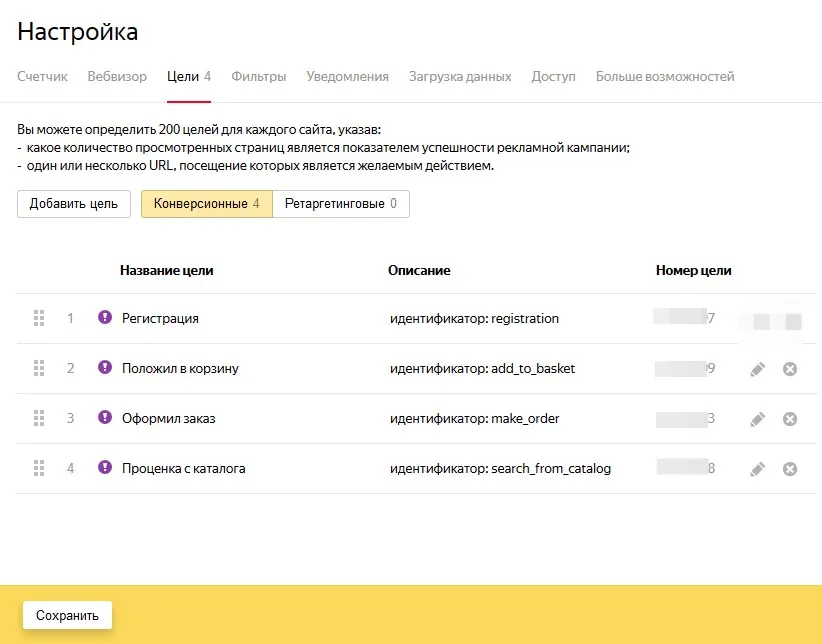Click the «Добавить цель» button

(x=73, y=204)
